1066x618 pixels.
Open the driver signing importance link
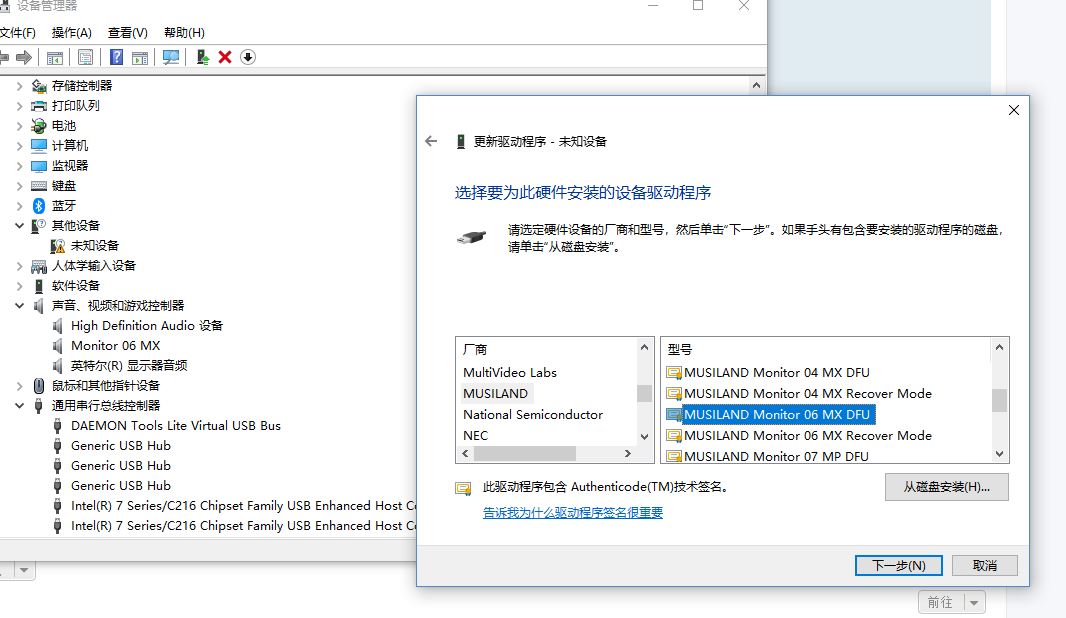tap(572, 512)
